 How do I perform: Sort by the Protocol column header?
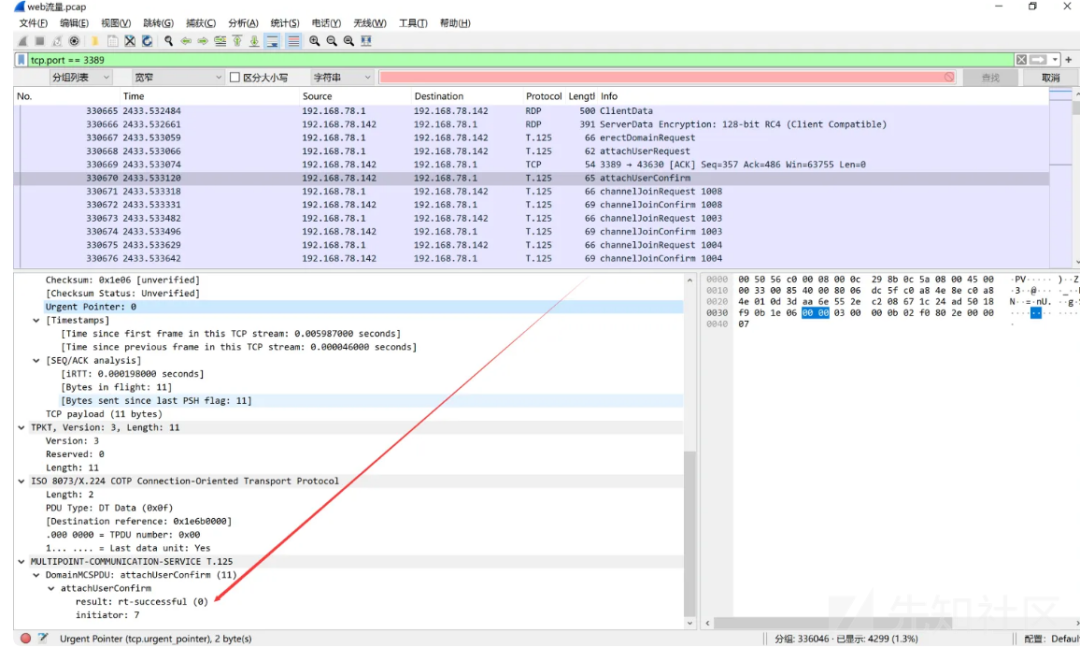[543, 96]
